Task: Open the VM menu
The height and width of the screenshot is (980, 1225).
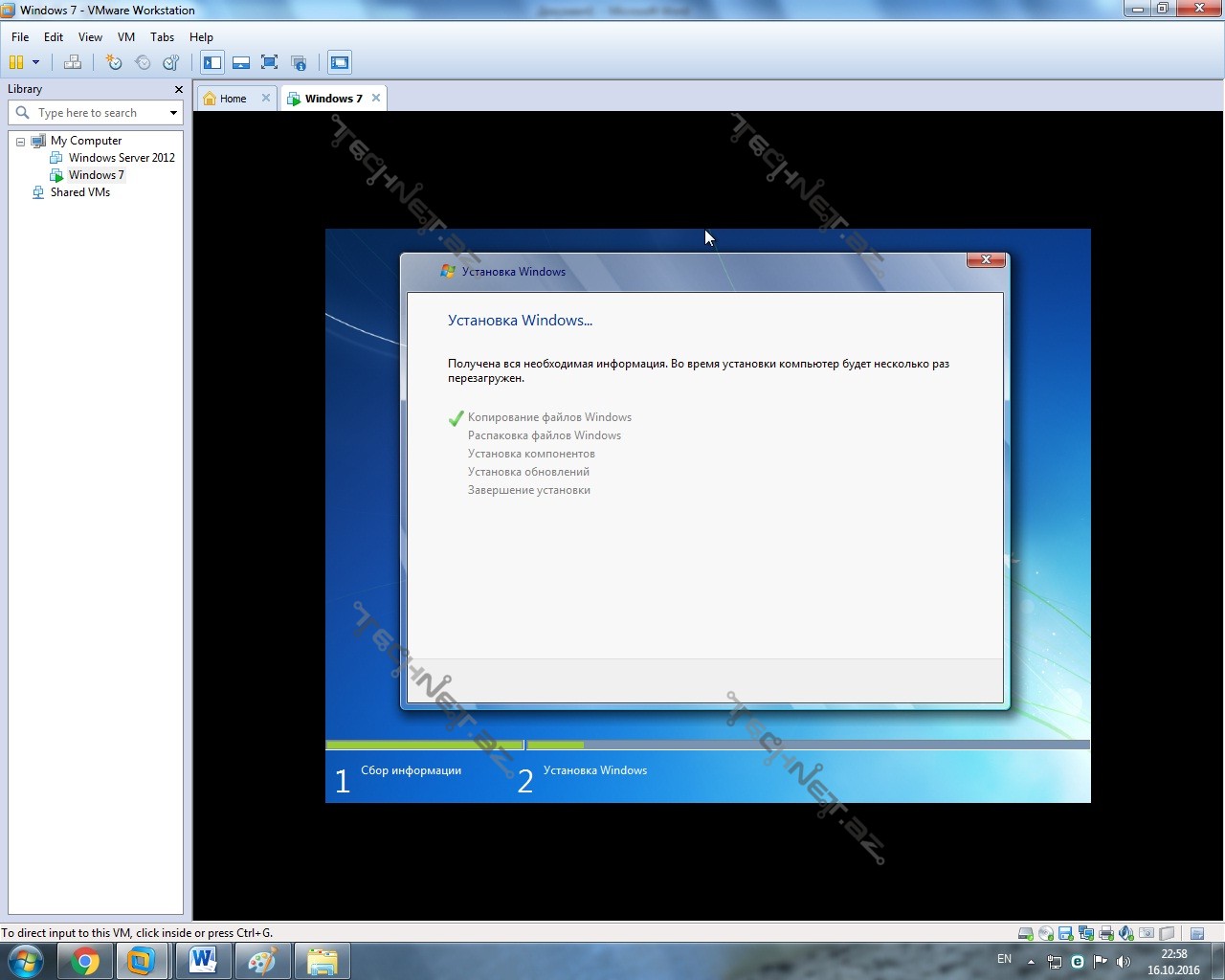Action: point(126,37)
